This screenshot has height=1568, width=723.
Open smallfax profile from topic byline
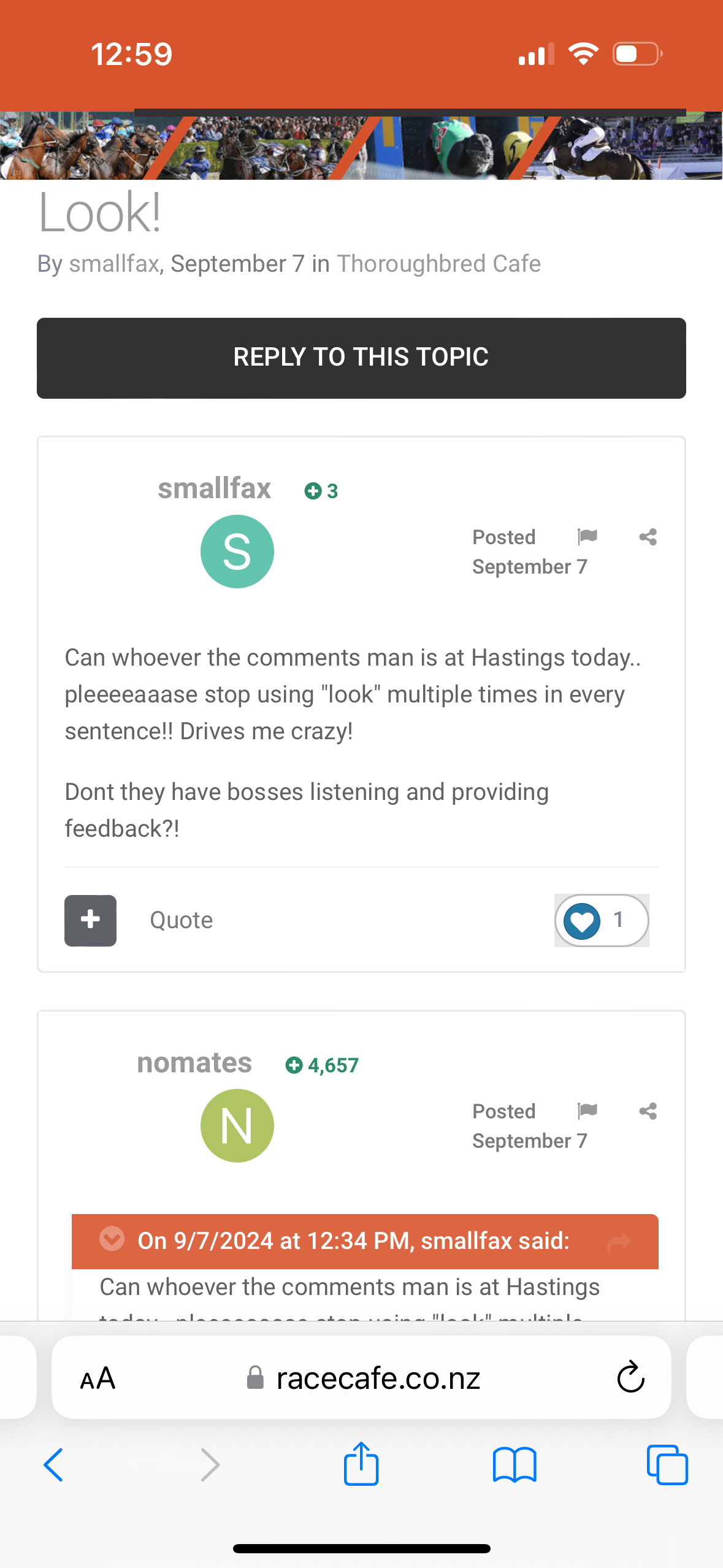coord(114,264)
